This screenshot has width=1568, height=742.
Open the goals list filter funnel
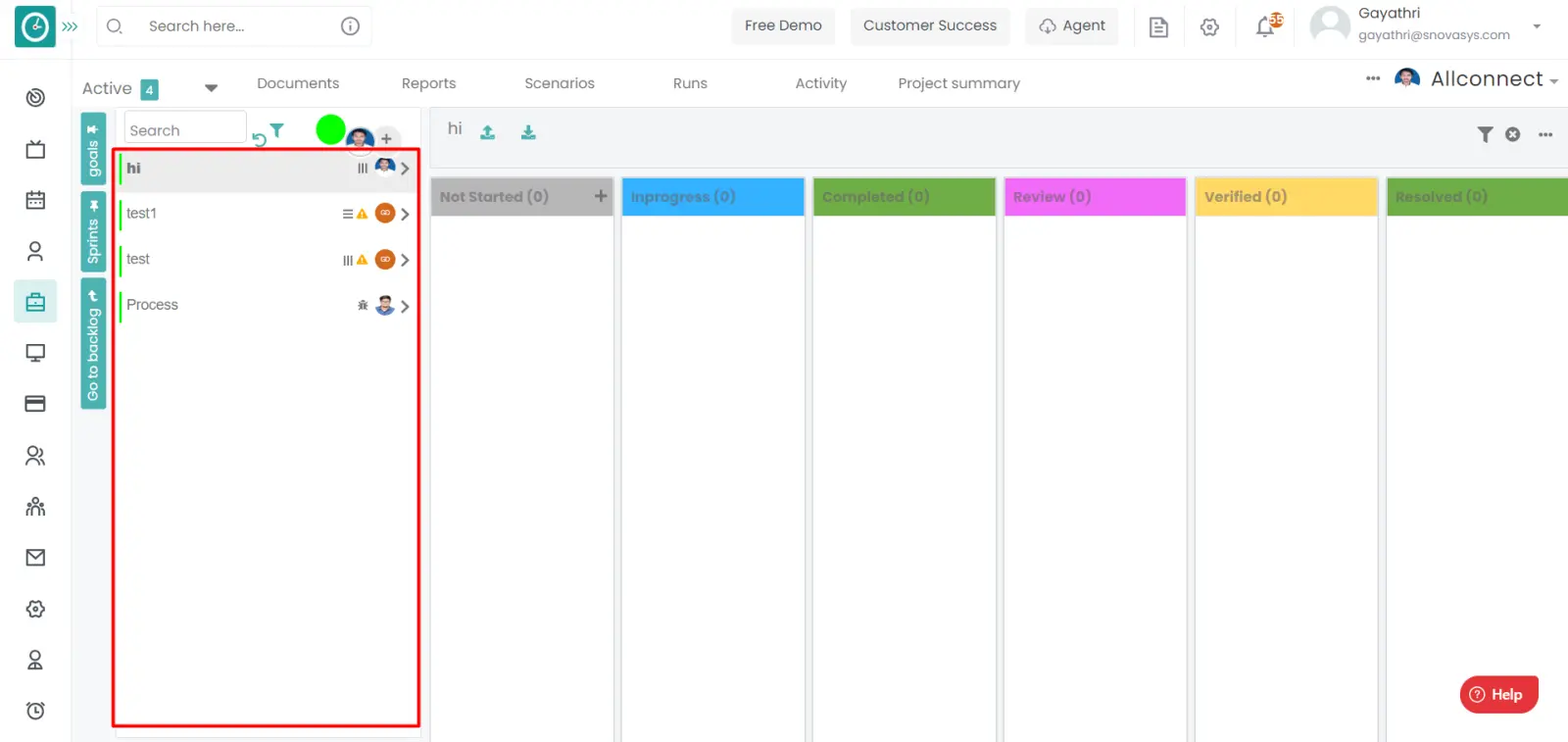coord(277,129)
